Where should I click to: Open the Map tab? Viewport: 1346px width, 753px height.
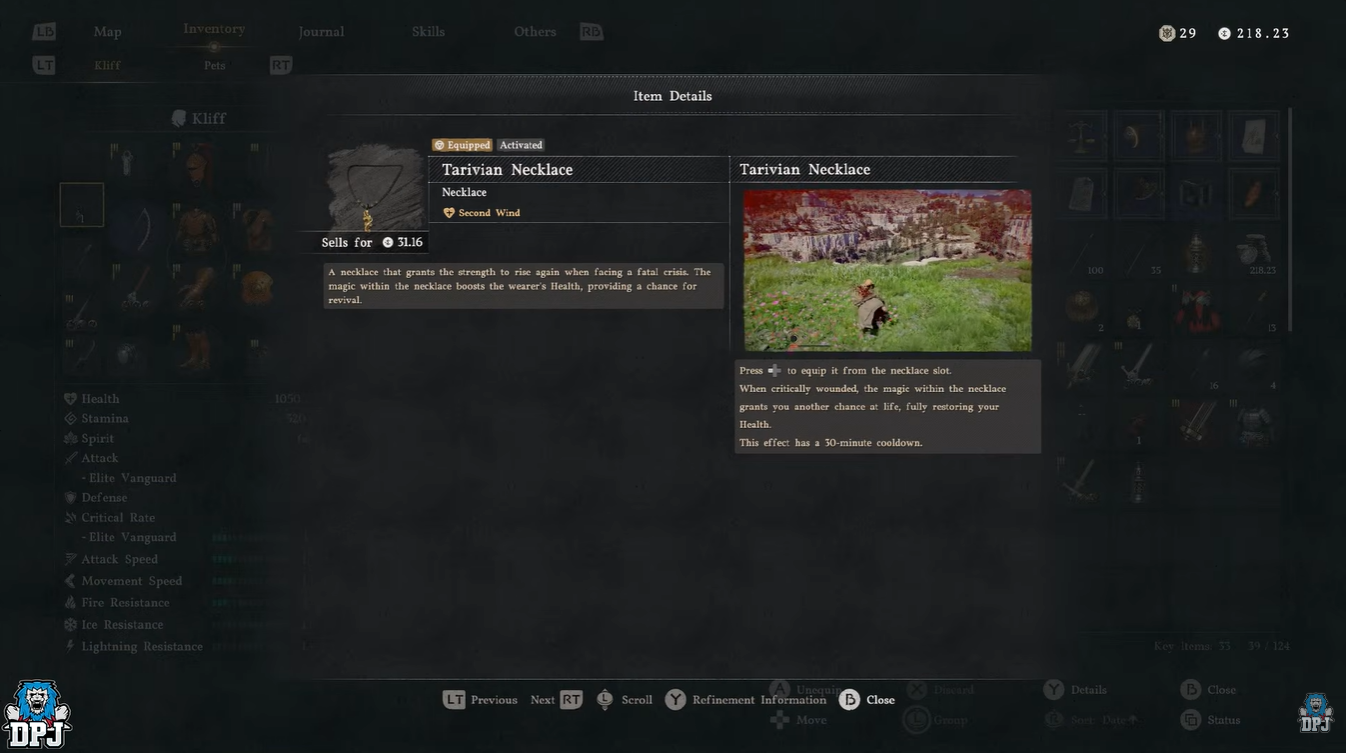coord(107,32)
